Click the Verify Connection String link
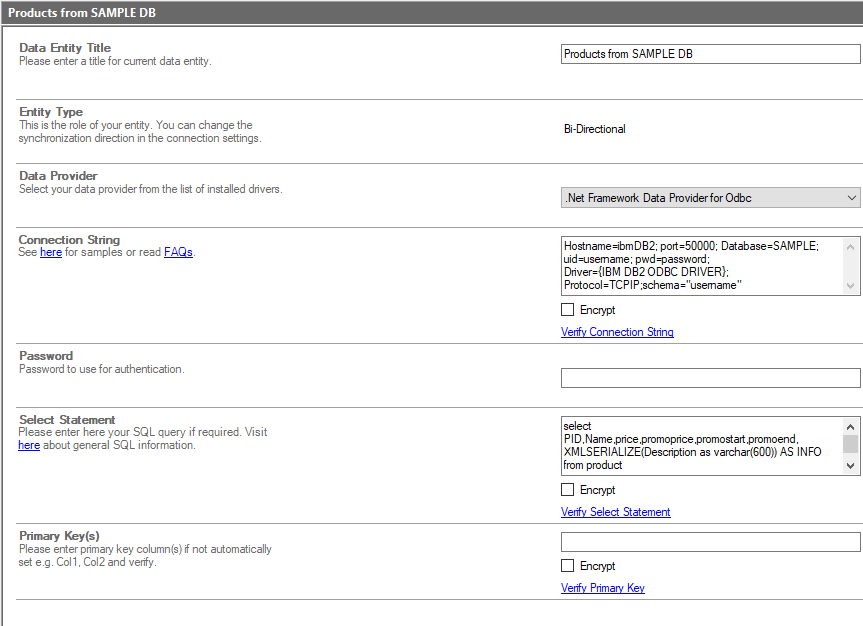 [x=617, y=332]
